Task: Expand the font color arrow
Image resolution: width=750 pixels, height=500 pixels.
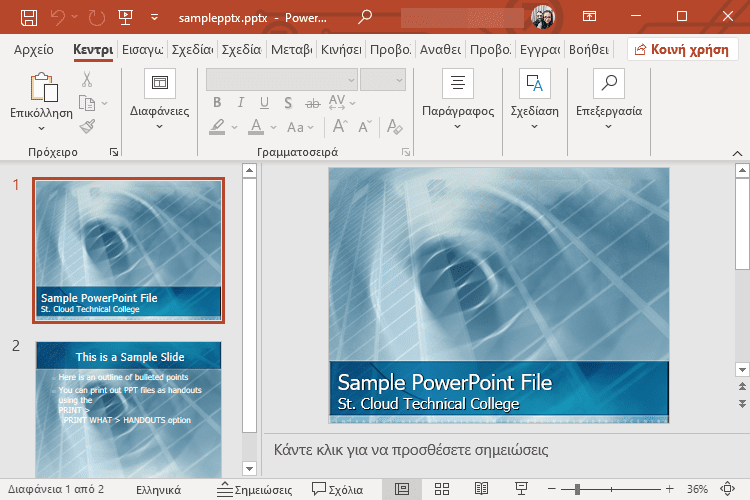Action: pyautogui.click(x=274, y=127)
